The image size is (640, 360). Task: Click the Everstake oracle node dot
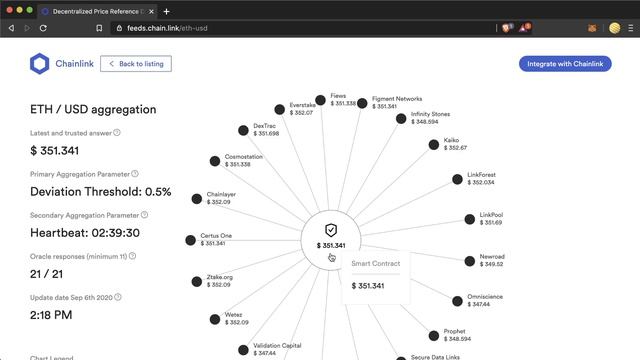(x=279, y=109)
